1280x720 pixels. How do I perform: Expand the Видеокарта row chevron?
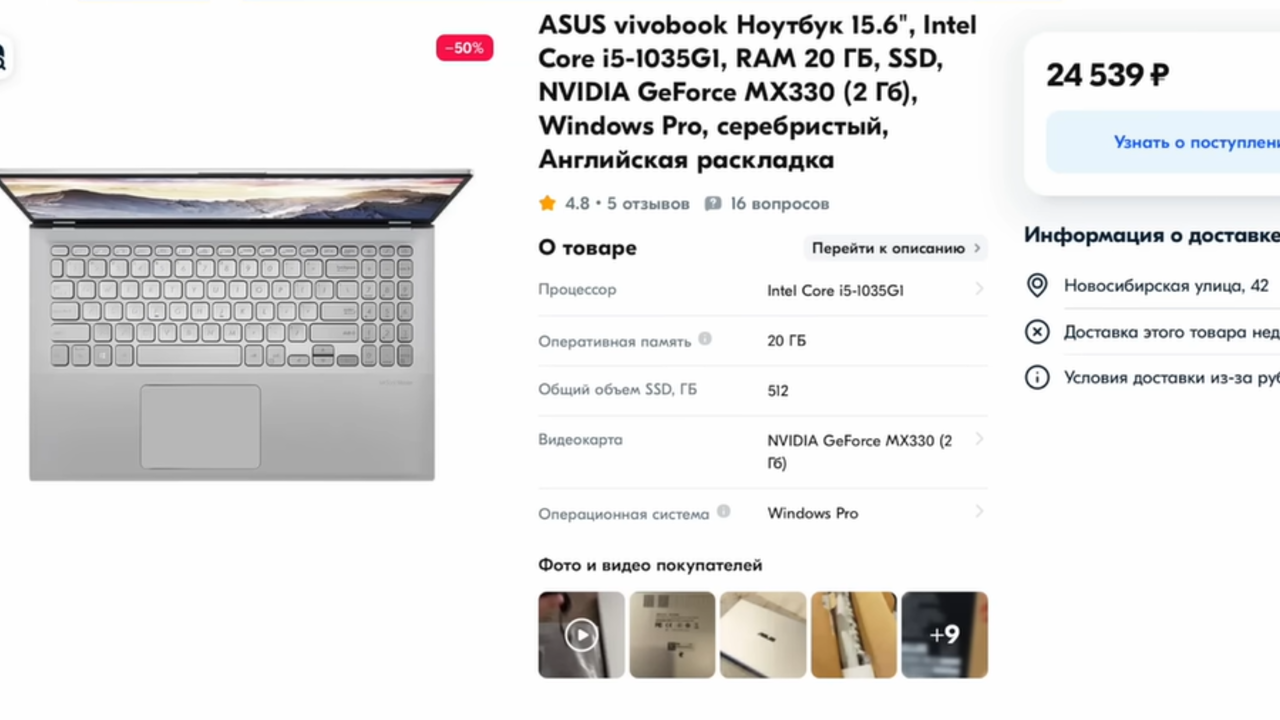[x=979, y=439]
